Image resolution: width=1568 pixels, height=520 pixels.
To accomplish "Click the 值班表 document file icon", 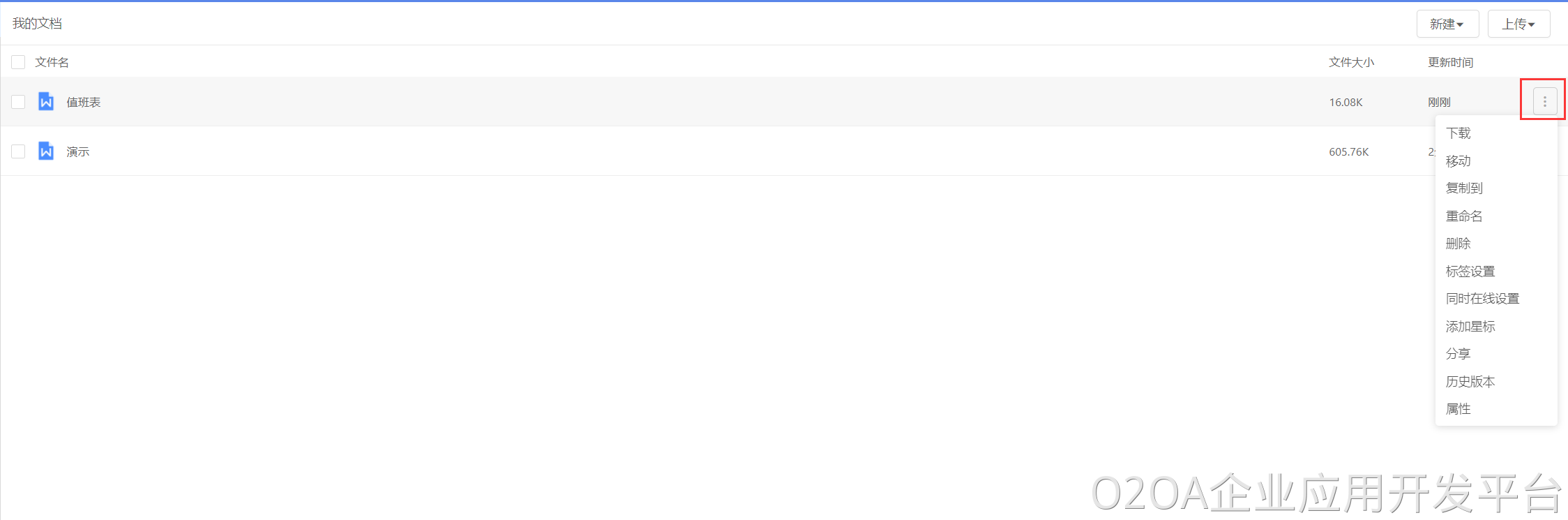I will pyautogui.click(x=46, y=102).
